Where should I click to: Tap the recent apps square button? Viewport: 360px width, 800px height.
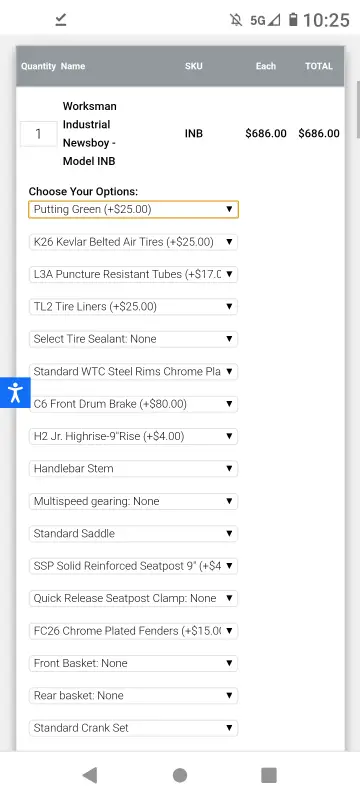tap(269, 775)
